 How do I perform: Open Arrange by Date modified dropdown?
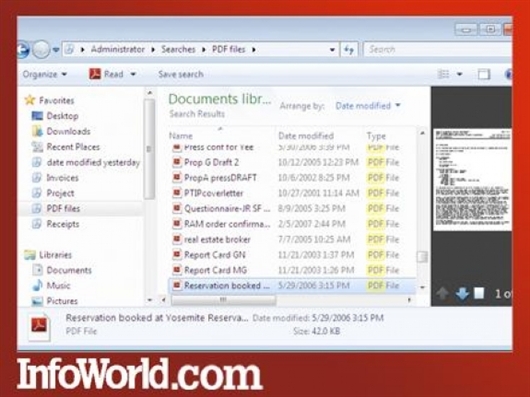tap(368, 106)
